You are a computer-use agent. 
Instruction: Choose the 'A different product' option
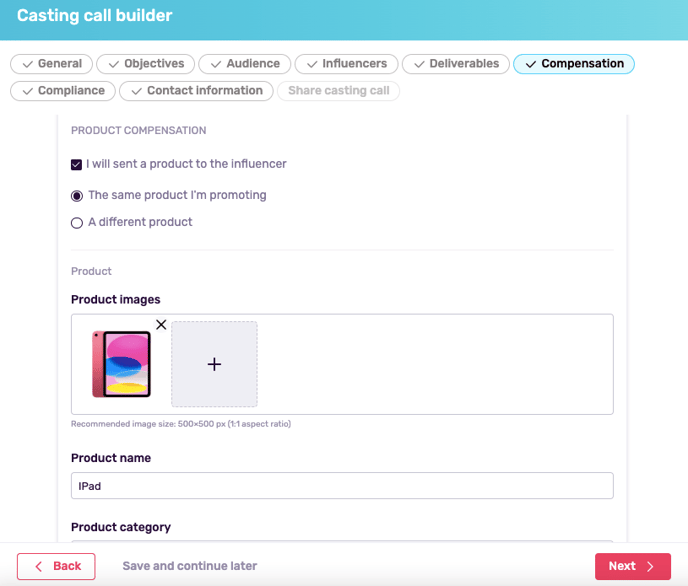point(77,223)
